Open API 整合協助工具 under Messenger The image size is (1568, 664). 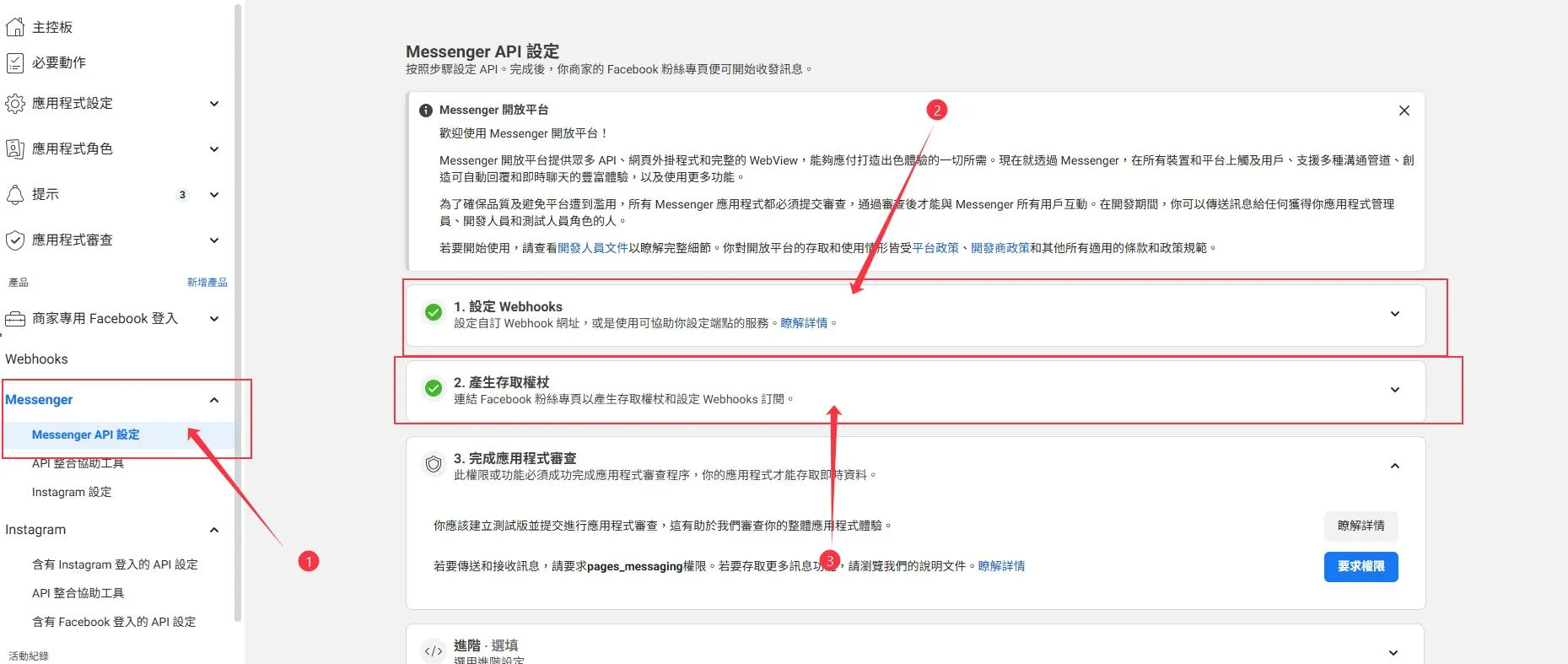[78, 463]
